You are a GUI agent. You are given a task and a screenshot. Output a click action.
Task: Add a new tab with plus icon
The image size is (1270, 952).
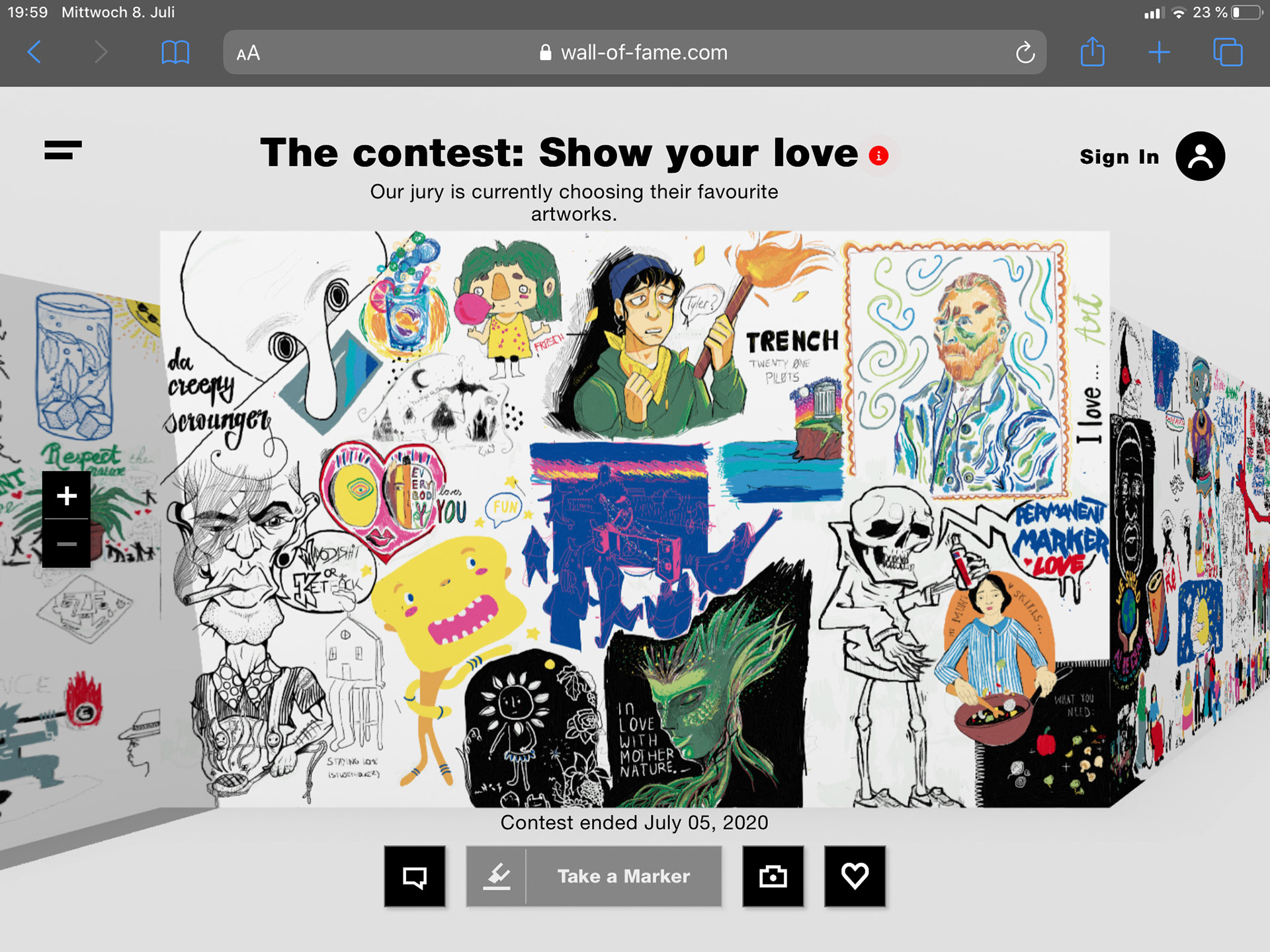point(1159,52)
